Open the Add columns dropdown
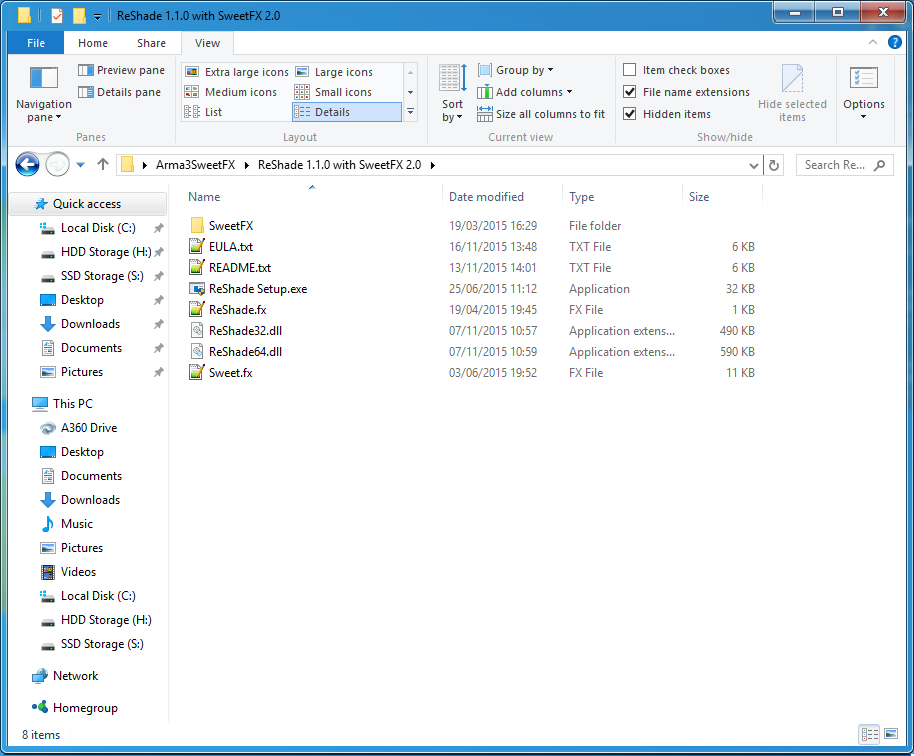914x756 pixels. 525,92
